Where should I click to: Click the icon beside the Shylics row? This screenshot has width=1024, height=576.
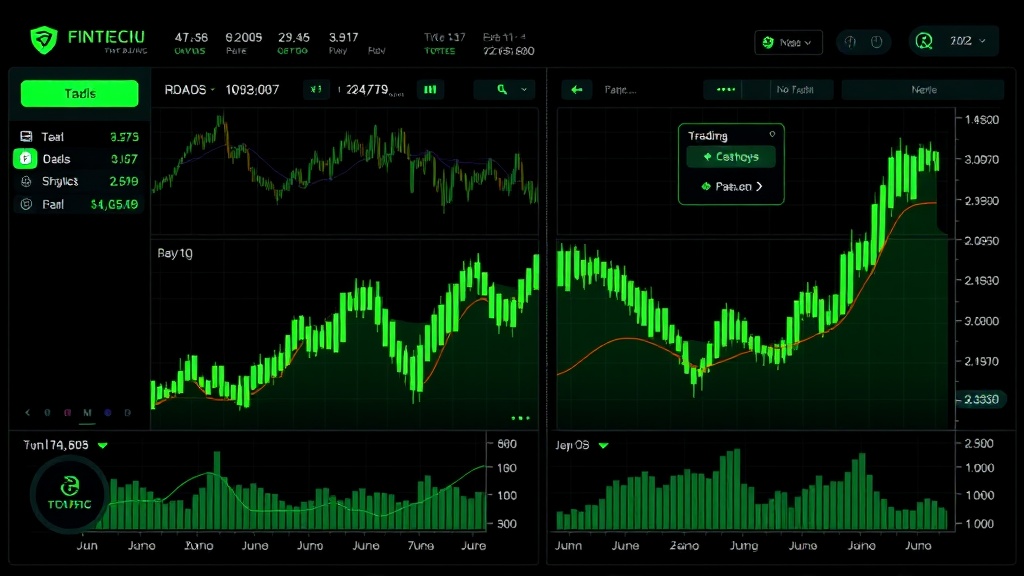(x=26, y=181)
